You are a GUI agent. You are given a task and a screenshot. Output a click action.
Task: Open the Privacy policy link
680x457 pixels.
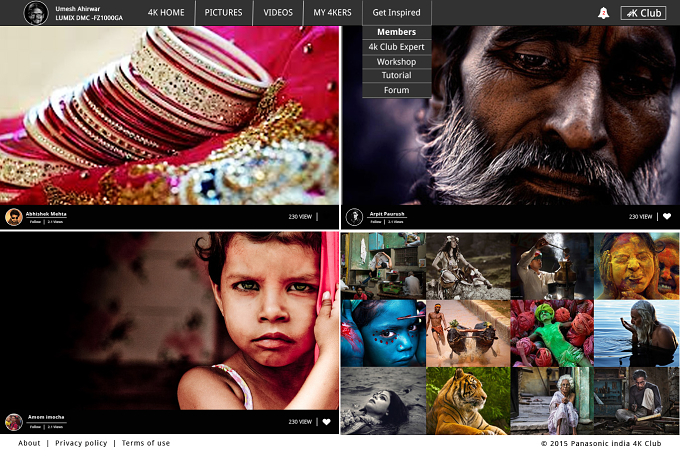pos(81,443)
